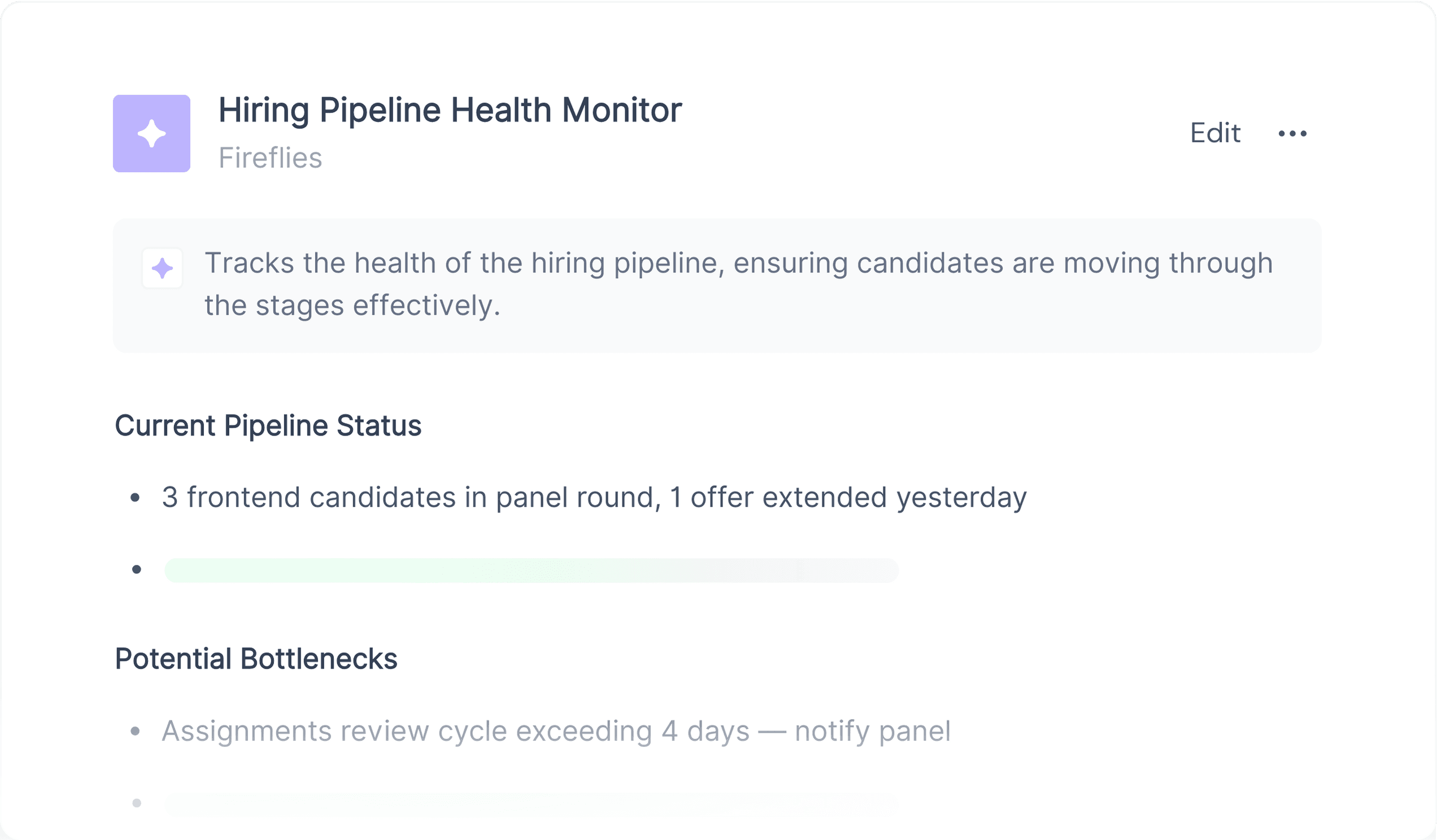Select the Current Pipeline Status heading

coord(268,425)
